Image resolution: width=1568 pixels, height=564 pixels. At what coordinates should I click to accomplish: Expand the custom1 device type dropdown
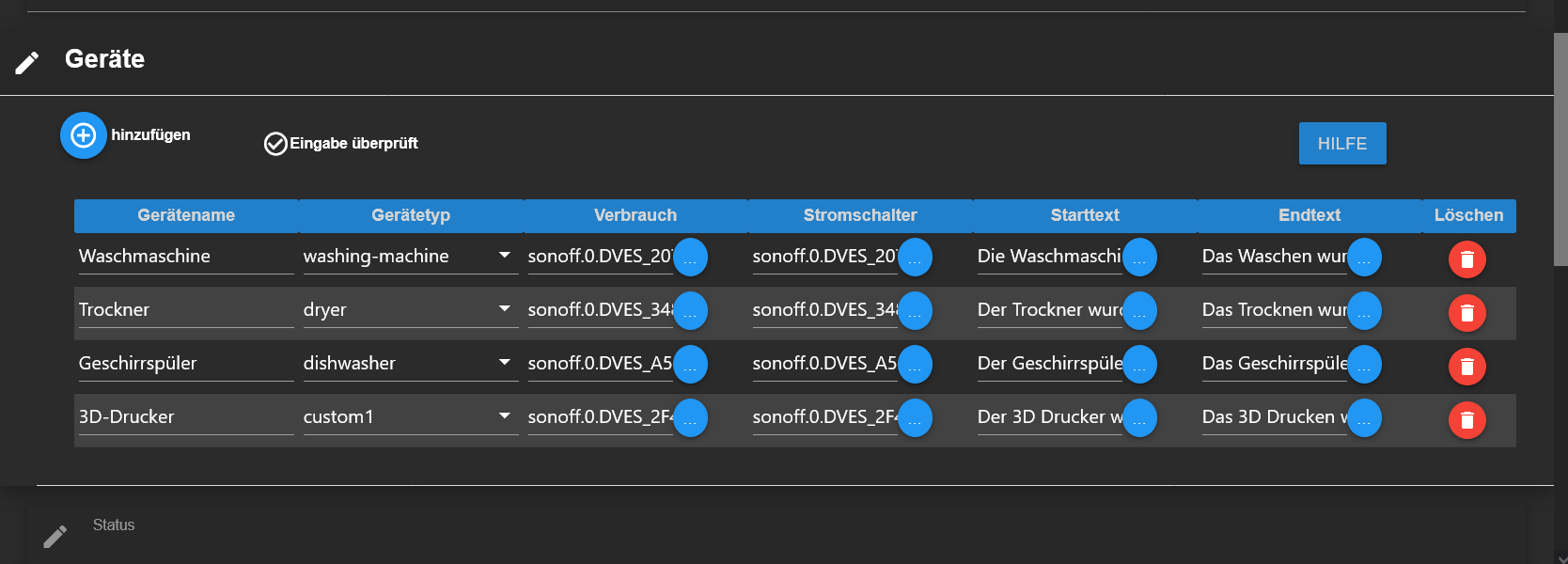pyautogui.click(x=411, y=416)
